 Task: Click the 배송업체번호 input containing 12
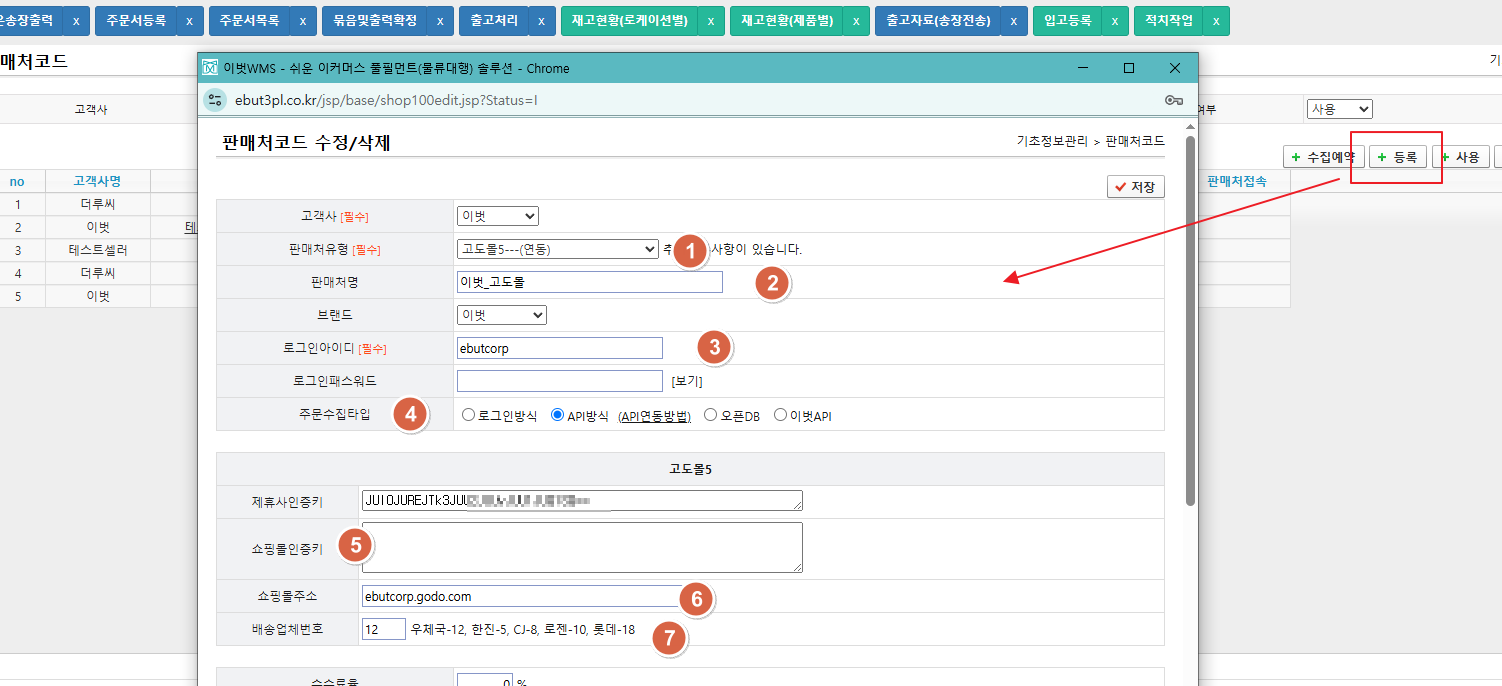[384, 629]
